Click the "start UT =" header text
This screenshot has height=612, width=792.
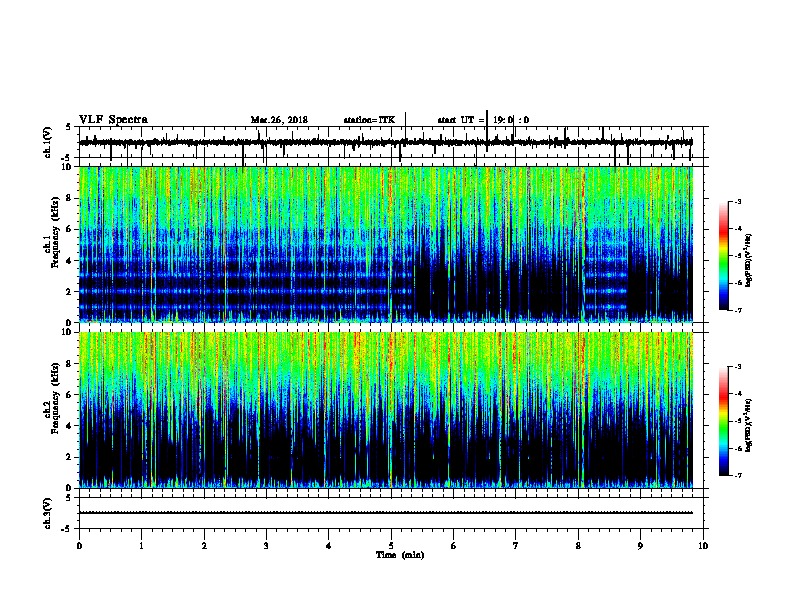[x=461, y=120]
